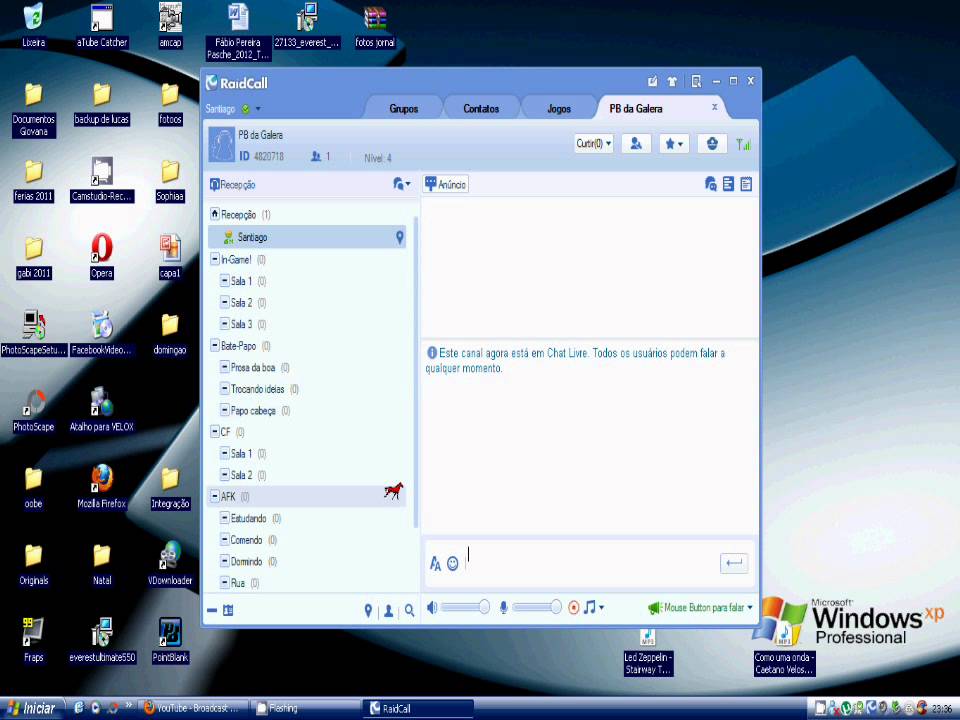This screenshot has height=720, width=960.
Task: Open the Opera desktop icon
Action: pyautogui.click(x=102, y=256)
